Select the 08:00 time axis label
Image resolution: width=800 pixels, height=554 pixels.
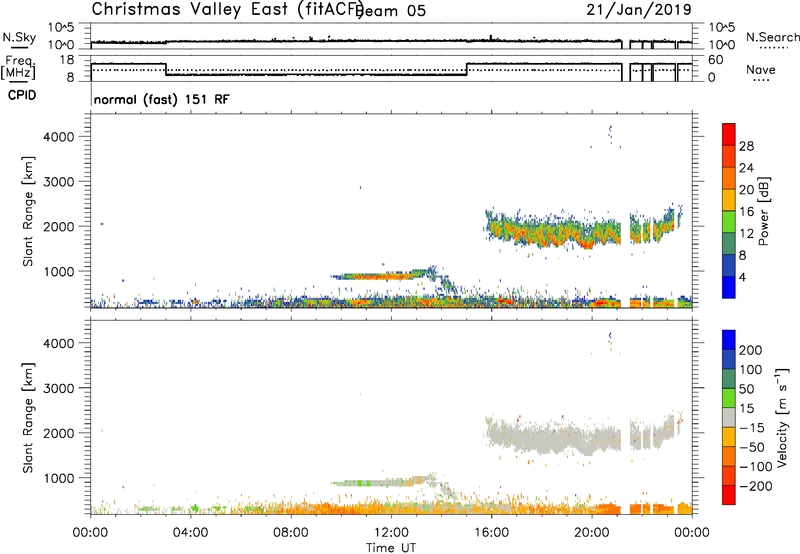click(x=291, y=533)
